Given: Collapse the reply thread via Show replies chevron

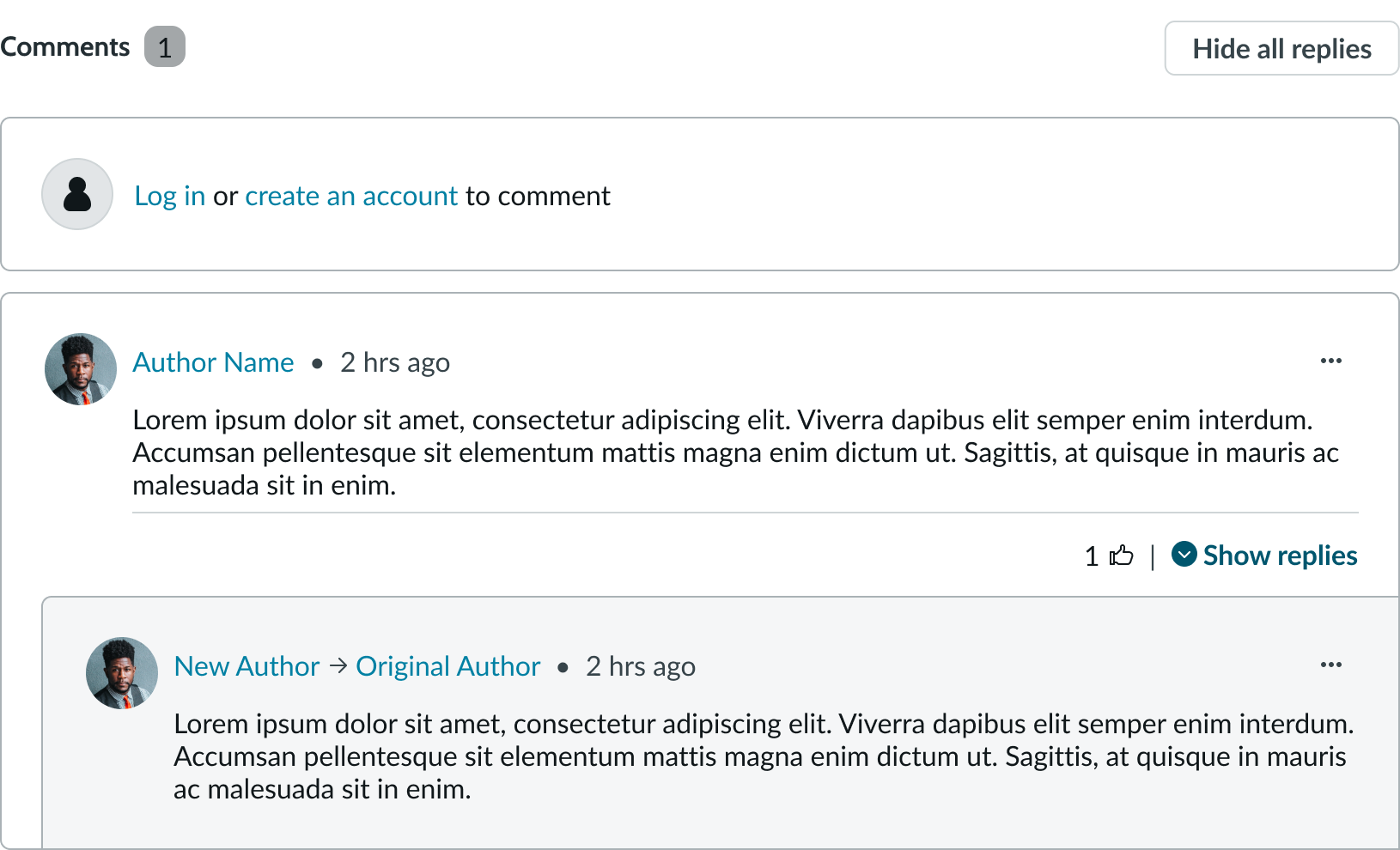Looking at the screenshot, I should [x=1184, y=556].
